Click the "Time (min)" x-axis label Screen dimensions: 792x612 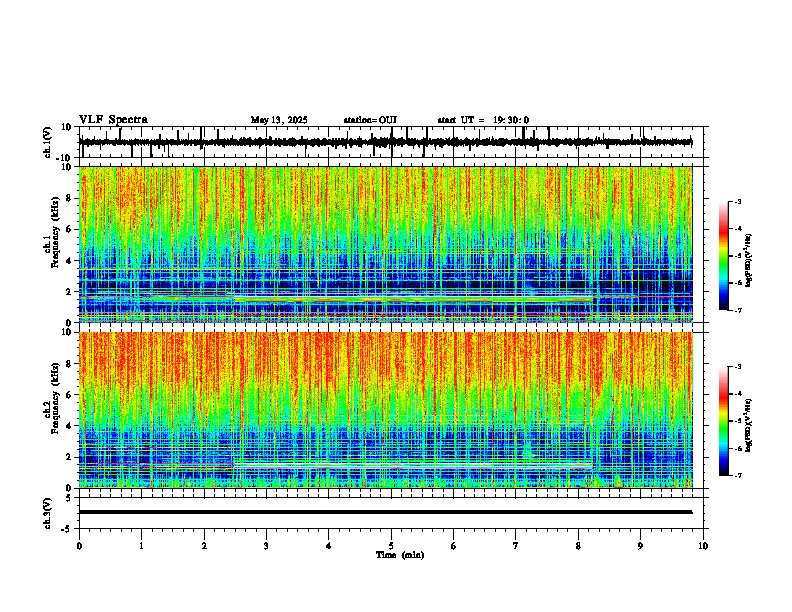pos(400,555)
